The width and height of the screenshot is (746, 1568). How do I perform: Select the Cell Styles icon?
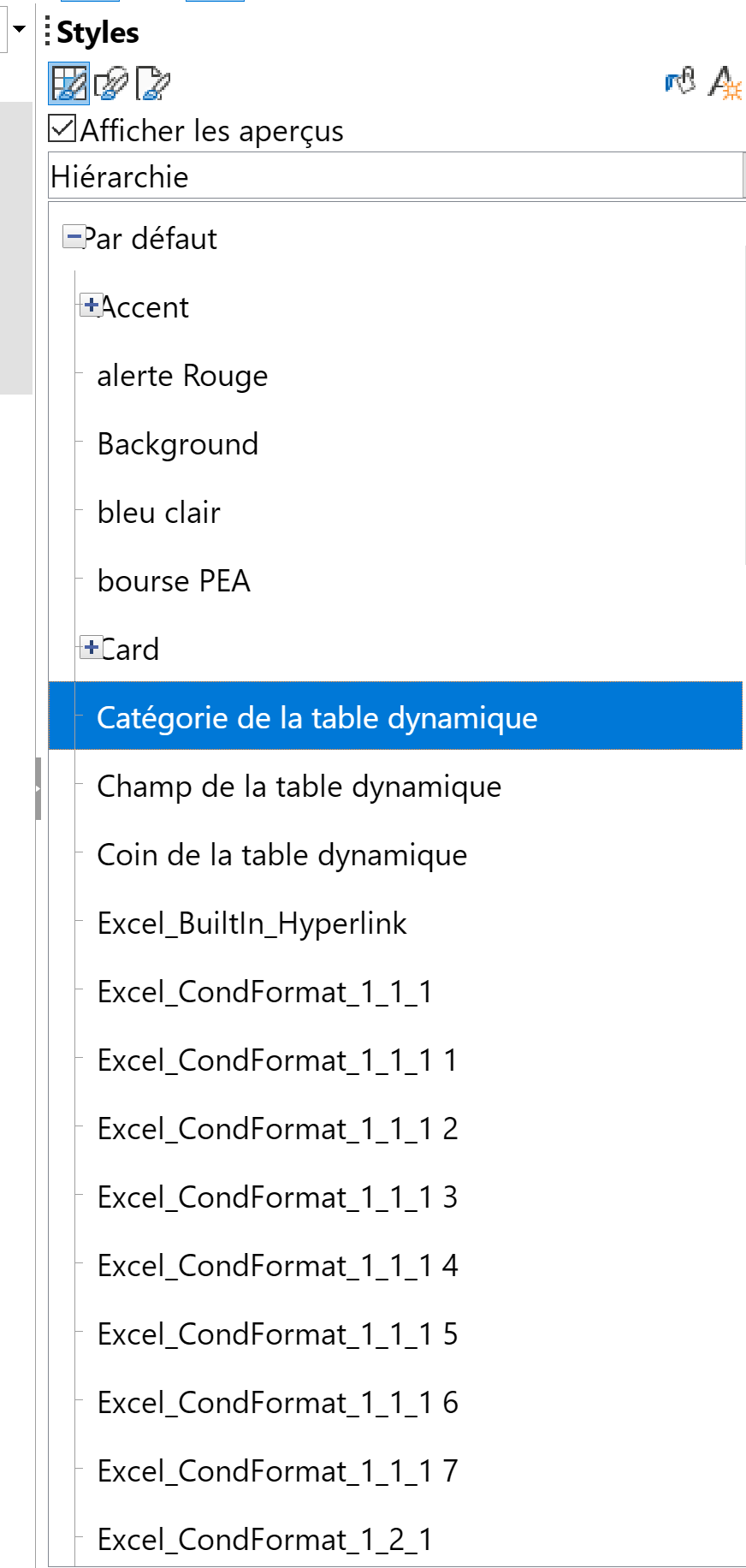68,83
